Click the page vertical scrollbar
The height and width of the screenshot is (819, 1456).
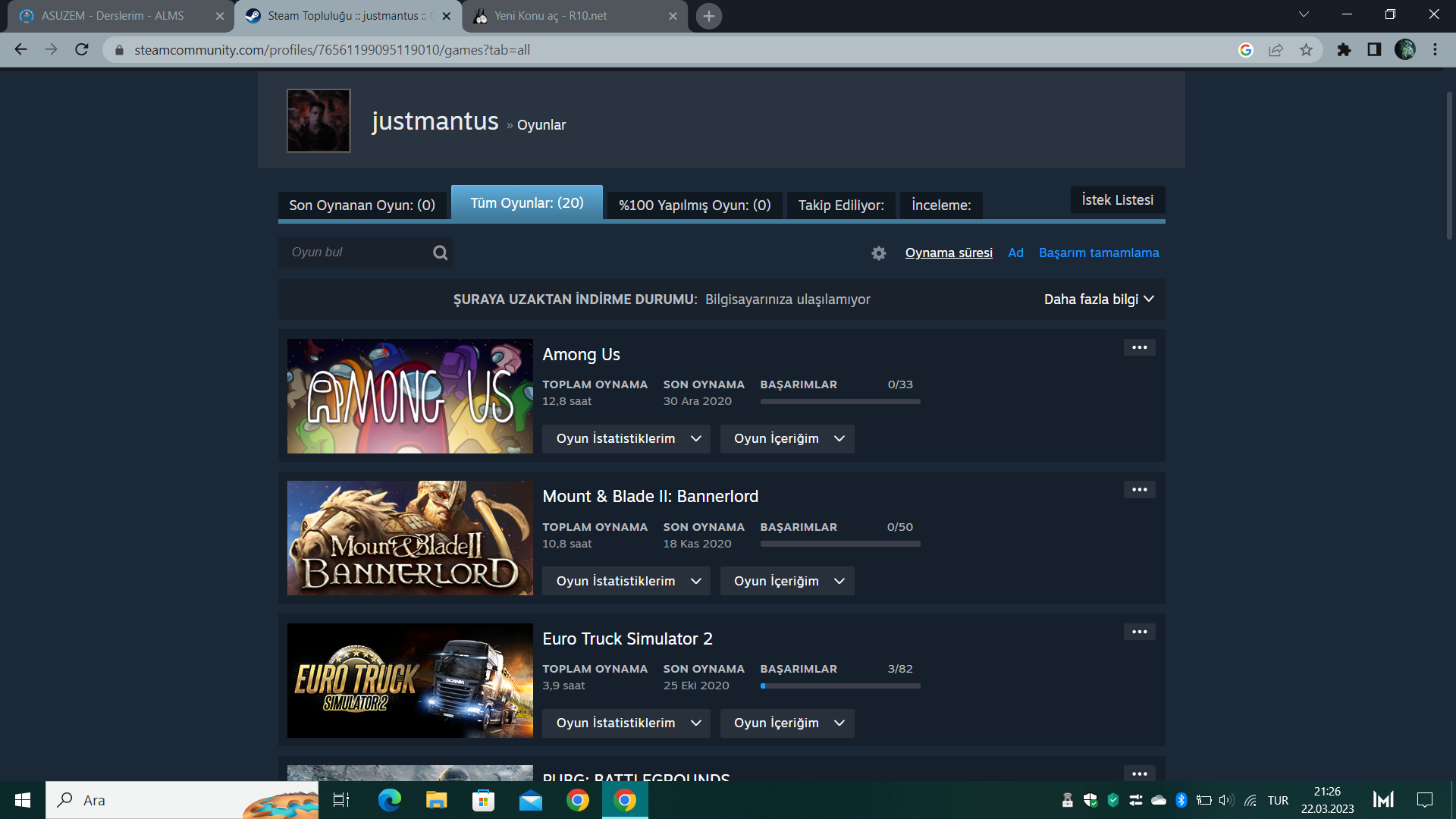pos(1449,167)
